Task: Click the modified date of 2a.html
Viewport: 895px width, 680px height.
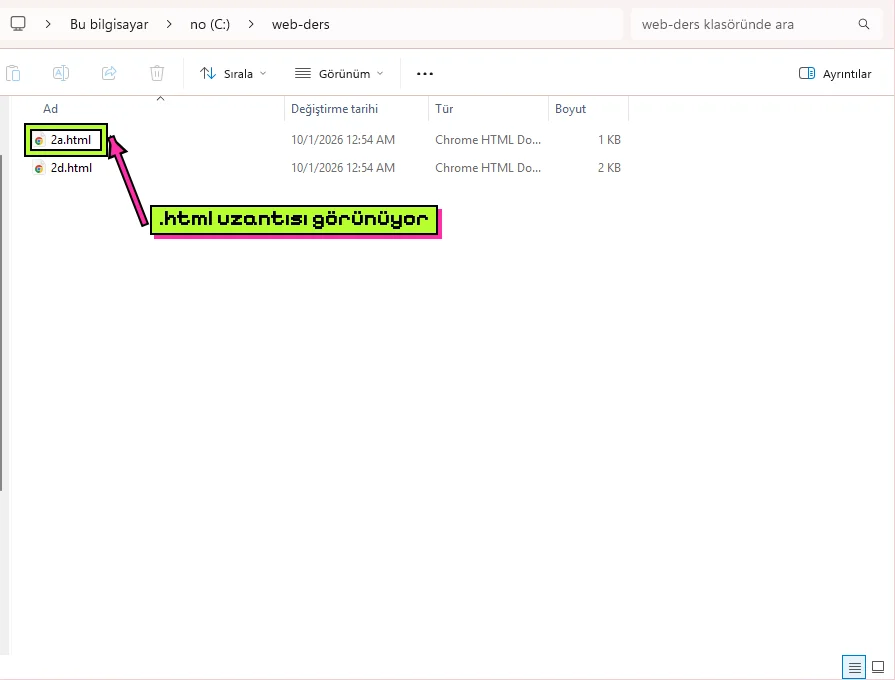Action: click(x=342, y=140)
